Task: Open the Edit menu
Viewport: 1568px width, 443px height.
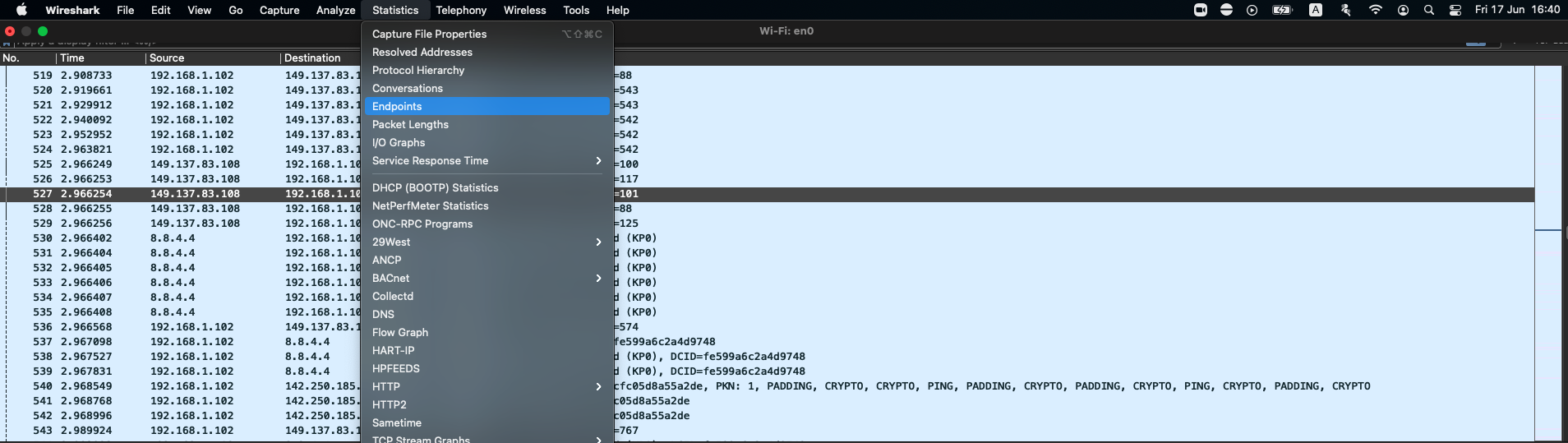Action: click(161, 10)
